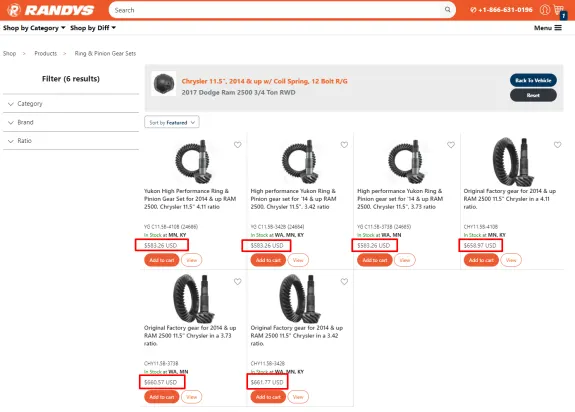Open Yukon 3.73 ratio product image
This screenshot has height=412, width=575.
click(x=406, y=161)
